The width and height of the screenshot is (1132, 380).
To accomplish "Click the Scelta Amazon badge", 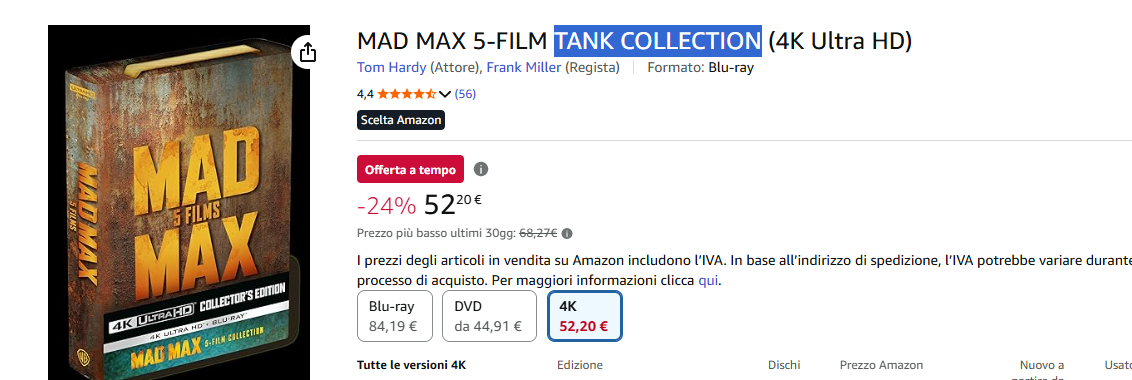I will tap(401, 120).
